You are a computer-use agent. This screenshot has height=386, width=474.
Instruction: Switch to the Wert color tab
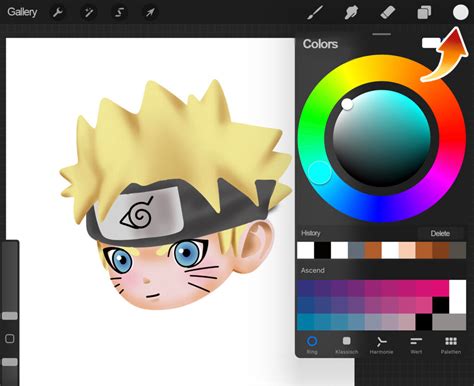click(416, 345)
